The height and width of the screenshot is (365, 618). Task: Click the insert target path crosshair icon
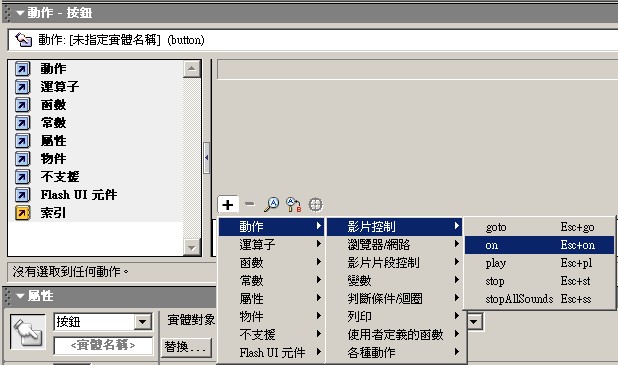click(x=315, y=205)
